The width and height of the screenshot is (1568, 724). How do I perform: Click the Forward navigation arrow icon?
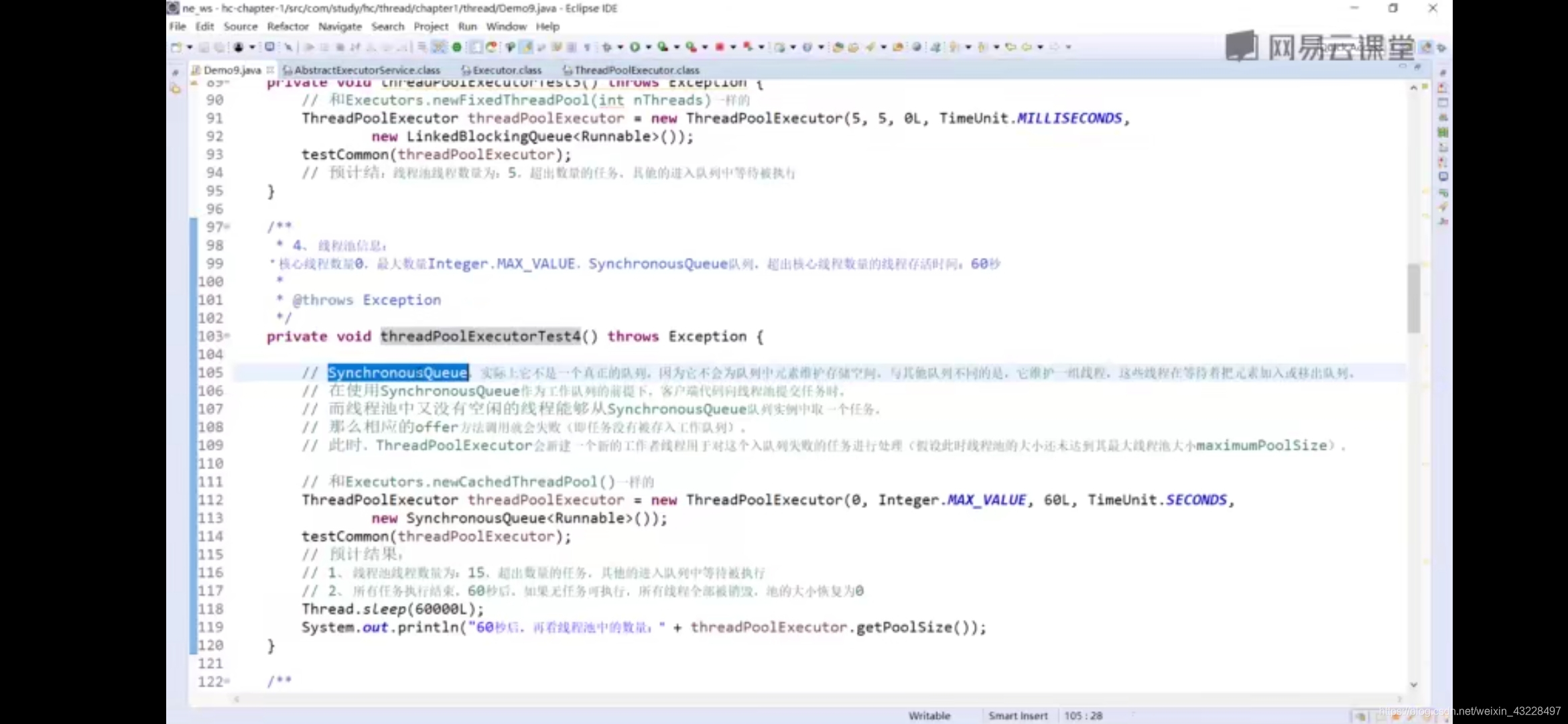(1054, 47)
